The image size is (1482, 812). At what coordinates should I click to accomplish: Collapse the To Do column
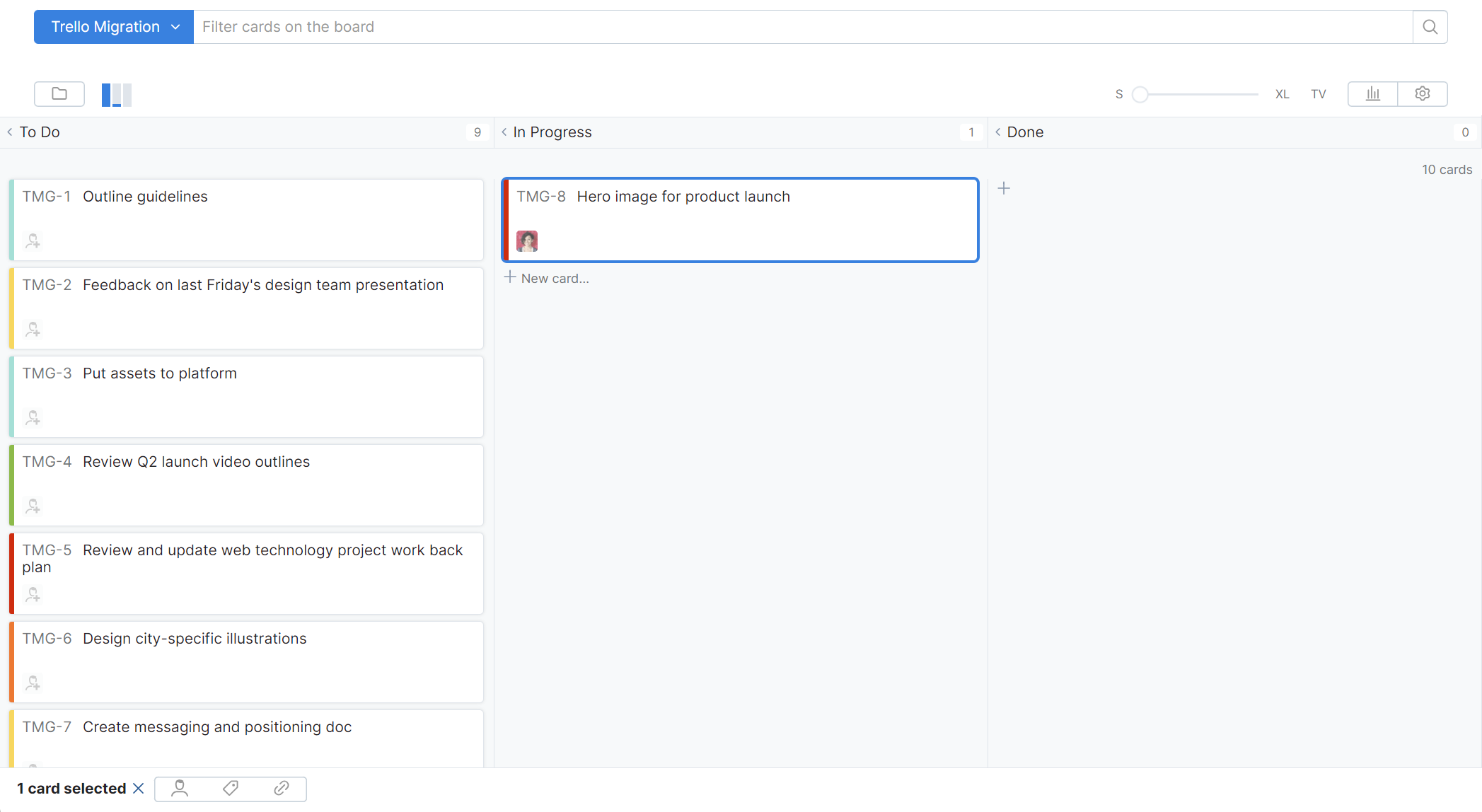tap(10, 132)
